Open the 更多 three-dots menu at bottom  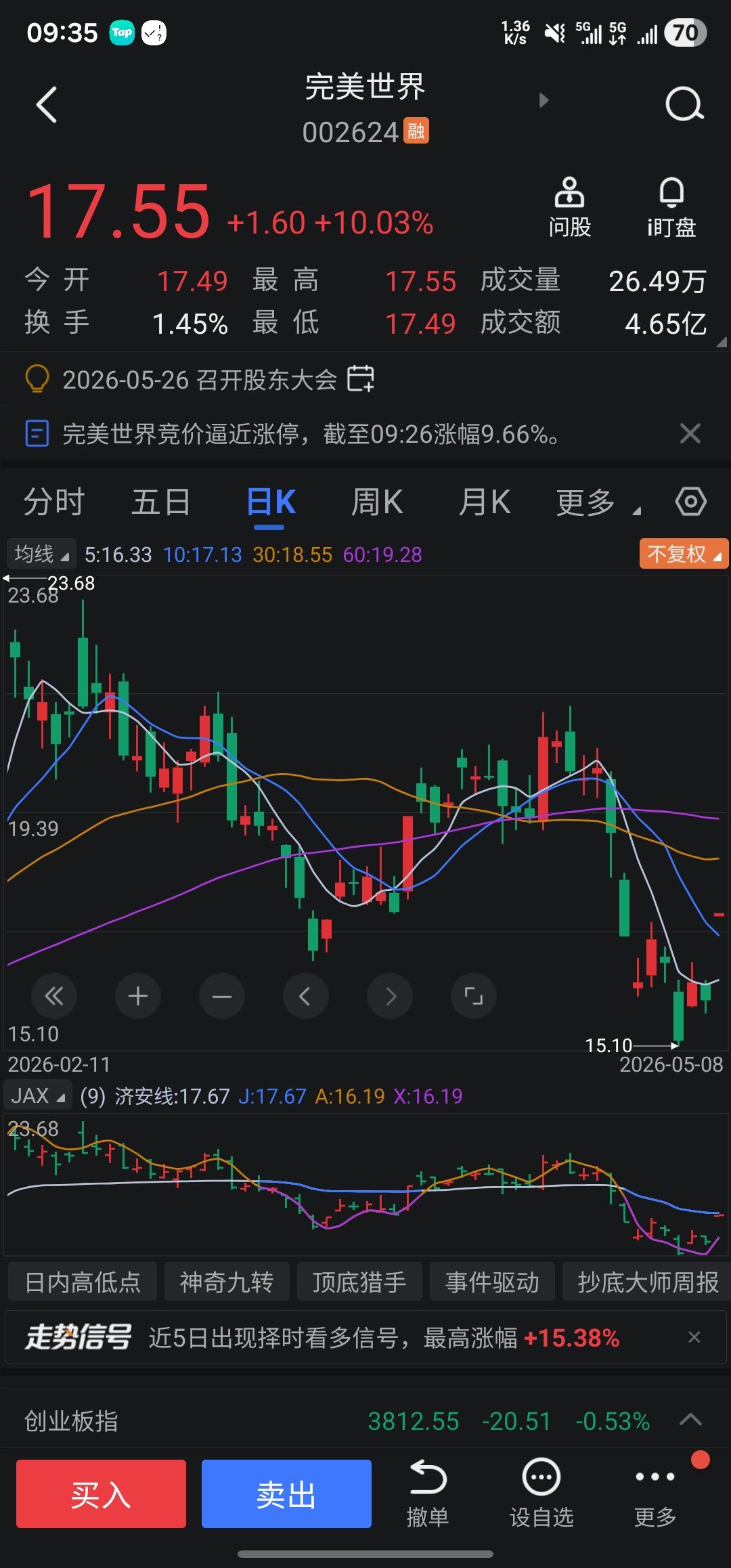pos(655,1493)
